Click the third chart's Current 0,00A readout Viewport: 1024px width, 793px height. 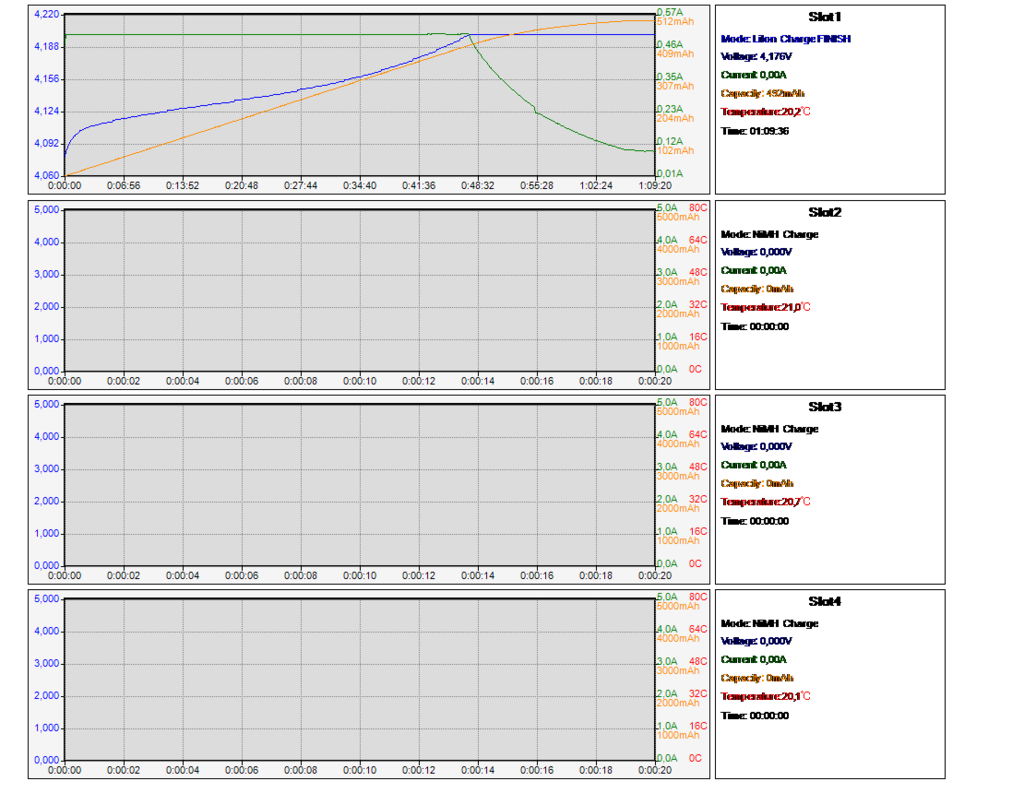click(x=754, y=465)
